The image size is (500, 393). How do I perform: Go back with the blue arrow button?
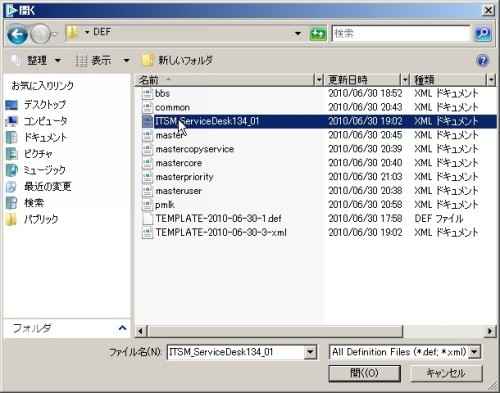click(17, 34)
